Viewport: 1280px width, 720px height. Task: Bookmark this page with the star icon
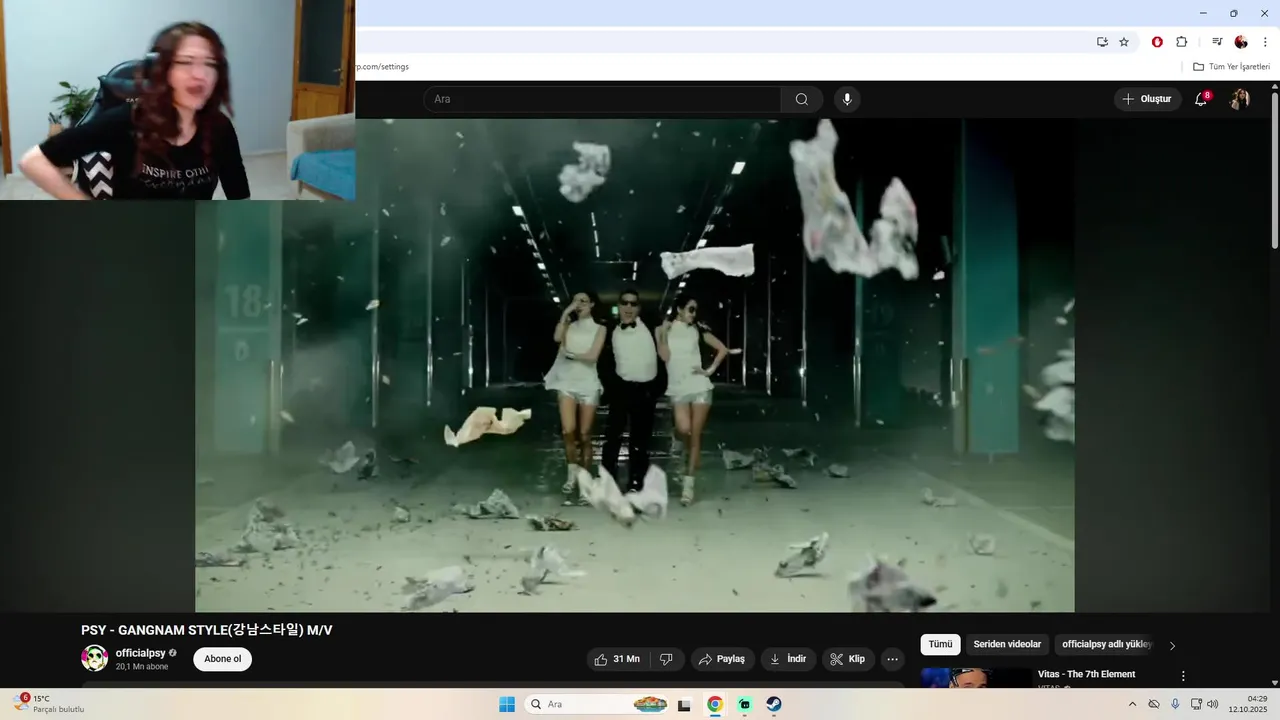(1124, 42)
